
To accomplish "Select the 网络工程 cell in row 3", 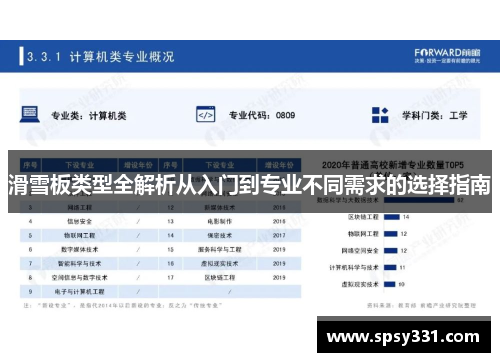I will pyautogui.click(x=79, y=207).
